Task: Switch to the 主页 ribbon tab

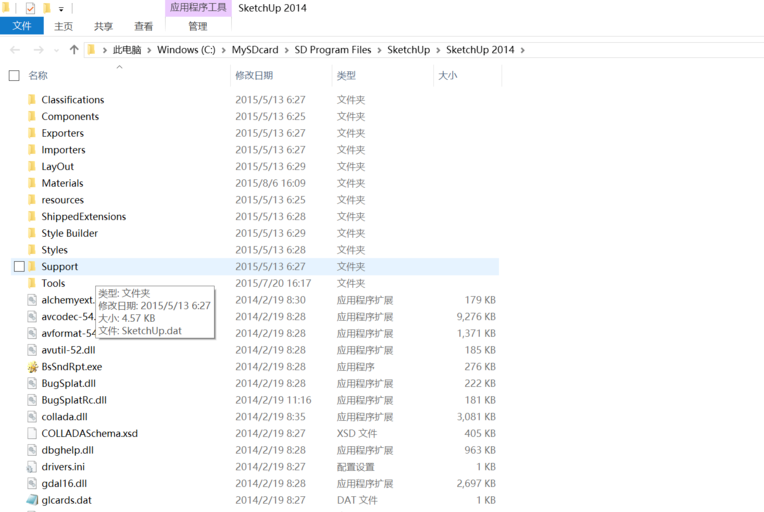Action: pyautogui.click(x=63, y=26)
